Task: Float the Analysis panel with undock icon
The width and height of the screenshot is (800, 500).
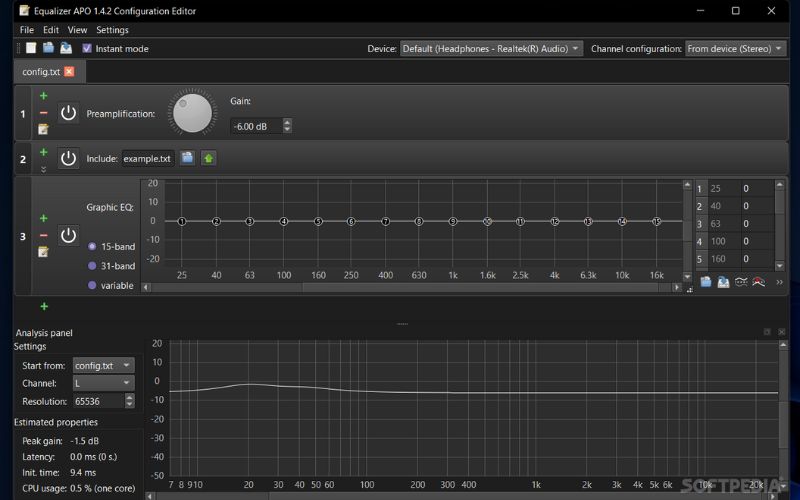Action: (767, 332)
